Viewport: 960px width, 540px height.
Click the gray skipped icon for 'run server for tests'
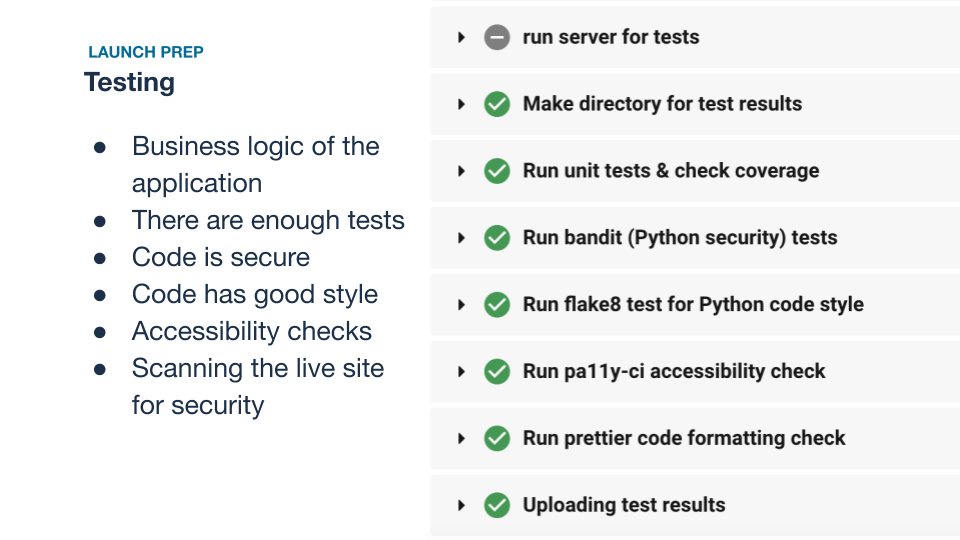coord(497,37)
